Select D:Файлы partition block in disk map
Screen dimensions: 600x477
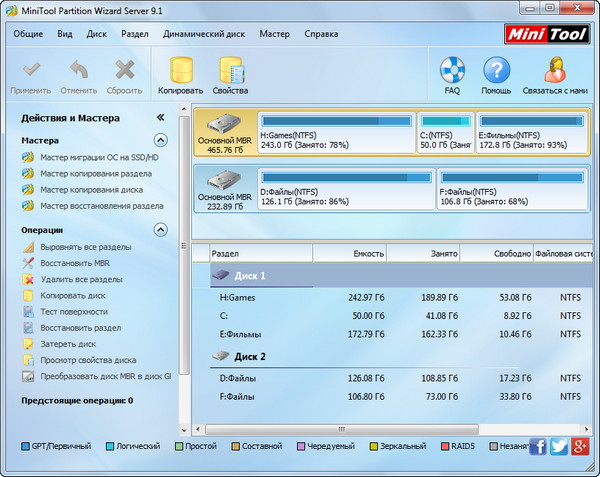pos(346,189)
